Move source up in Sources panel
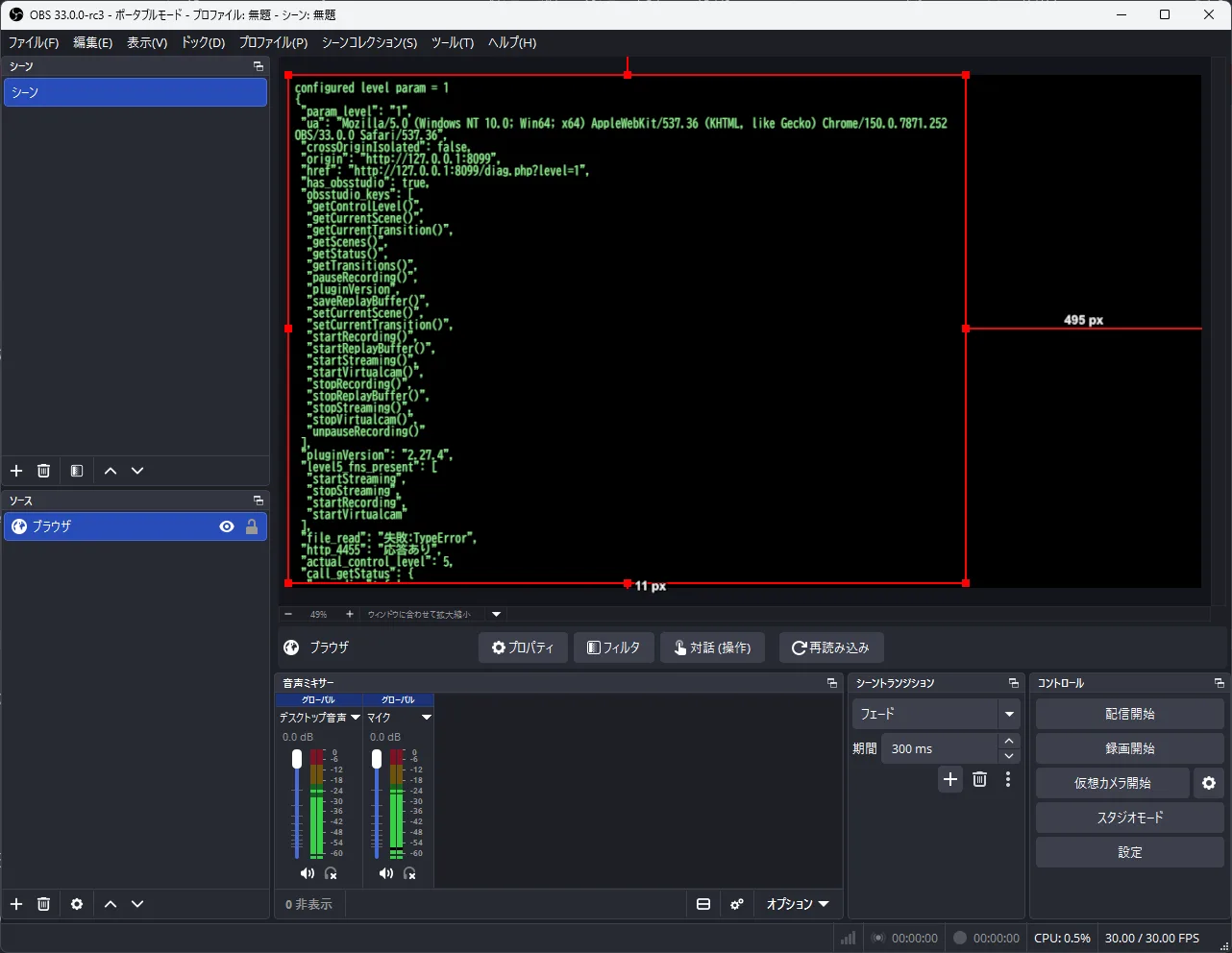The width and height of the screenshot is (1232, 953). pyautogui.click(x=111, y=904)
